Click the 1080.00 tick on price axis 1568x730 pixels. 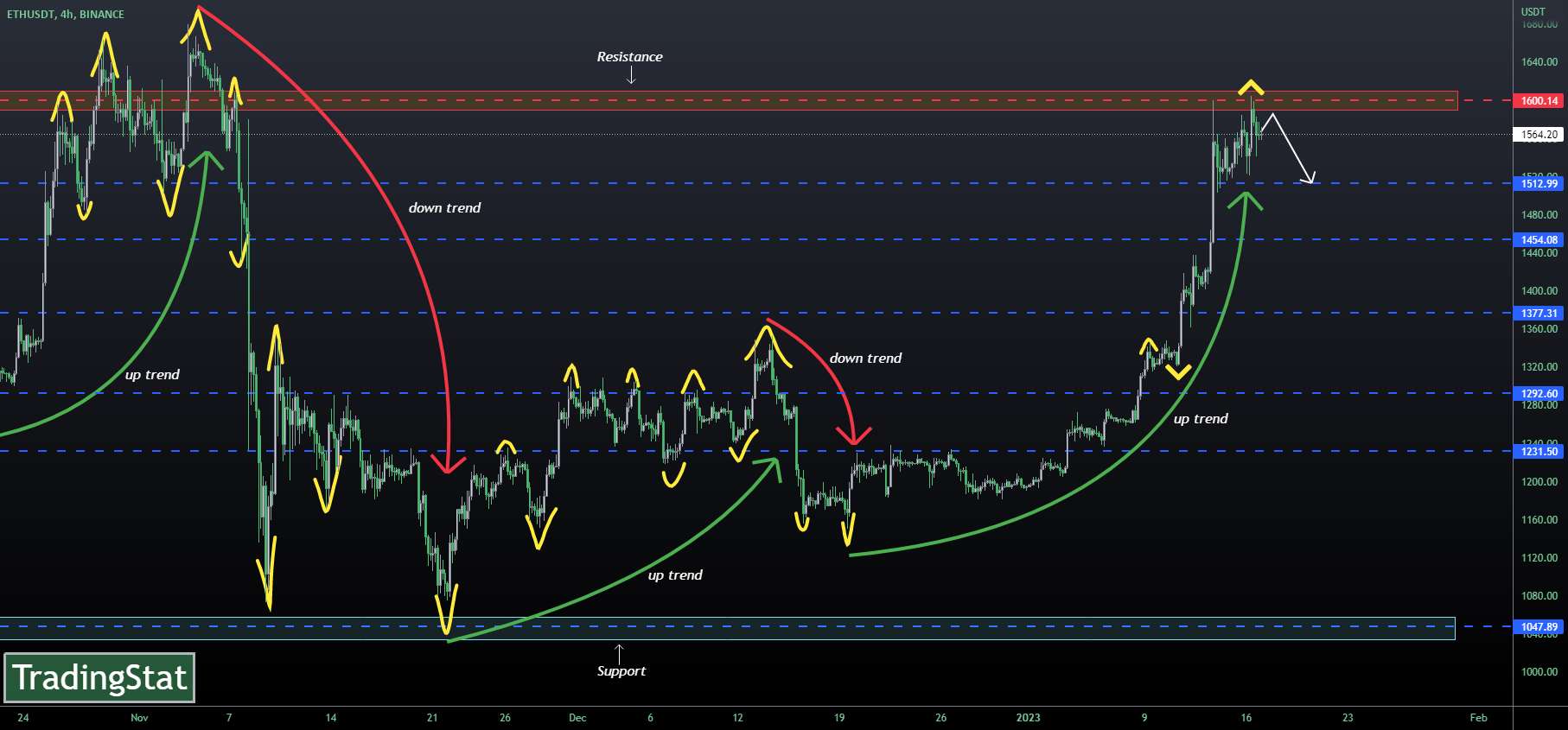coord(1539,596)
